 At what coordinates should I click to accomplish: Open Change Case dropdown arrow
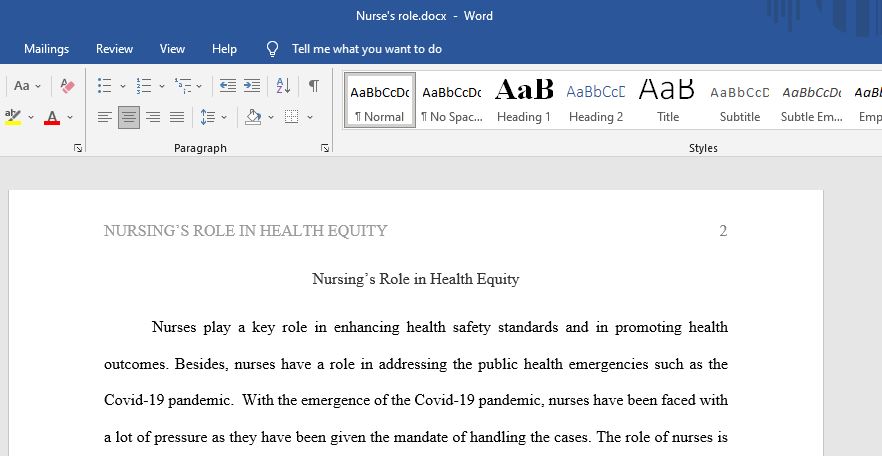[x=38, y=87]
